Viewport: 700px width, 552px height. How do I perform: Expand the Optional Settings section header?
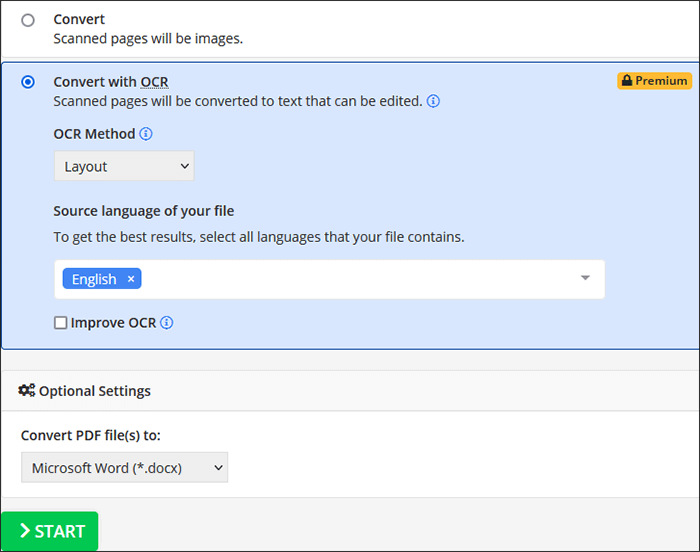click(95, 391)
